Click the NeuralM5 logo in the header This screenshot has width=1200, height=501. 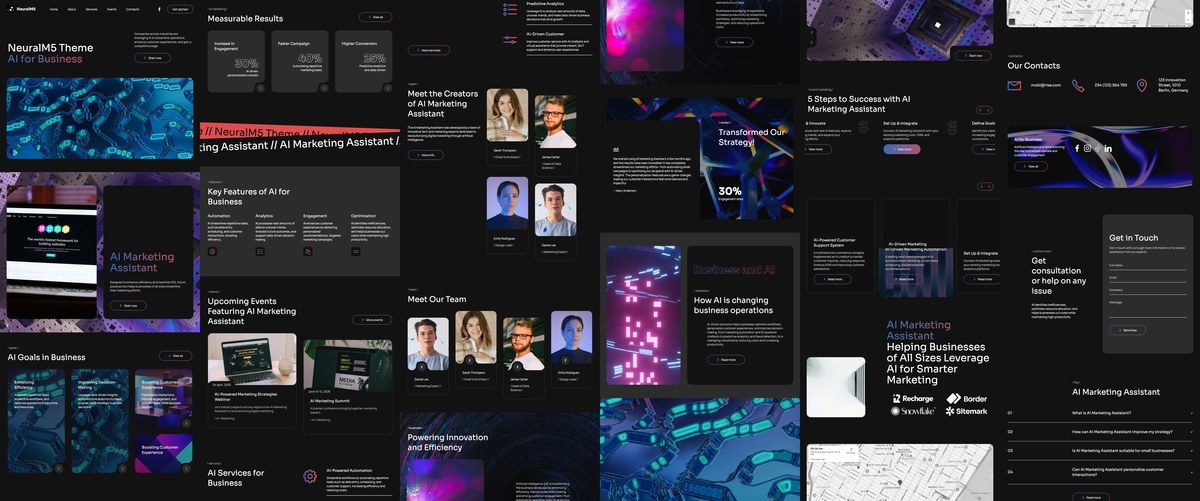click(22, 8)
